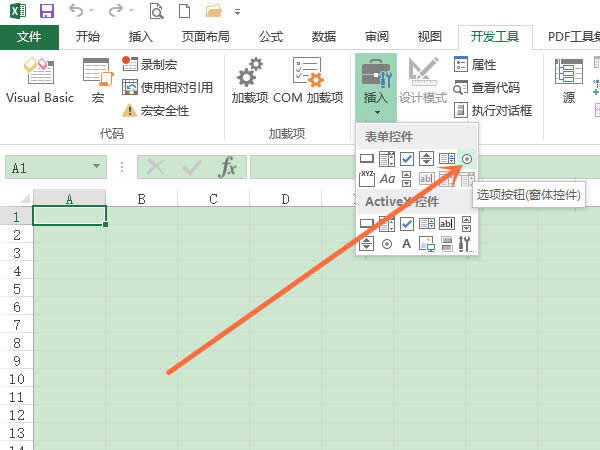Open 宏安全性 settings
Screen dimensions: 600x450
point(156,111)
